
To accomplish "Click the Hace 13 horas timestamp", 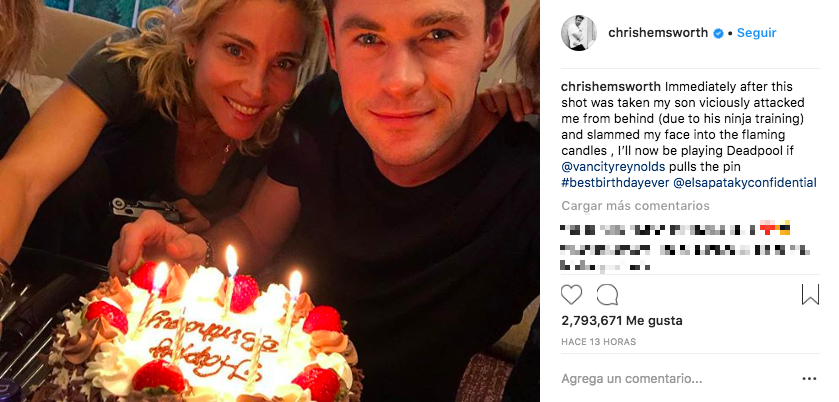I will point(598,342).
